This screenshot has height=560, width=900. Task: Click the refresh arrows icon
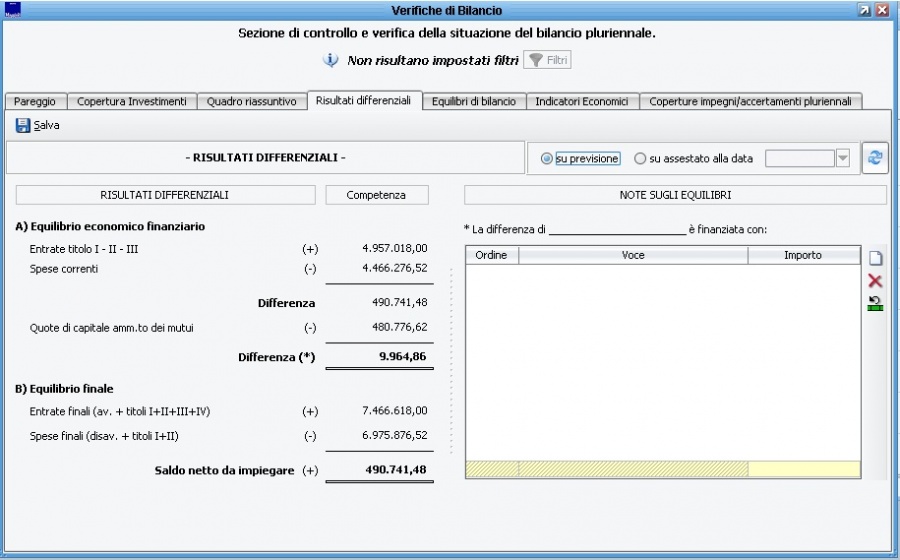click(x=875, y=158)
